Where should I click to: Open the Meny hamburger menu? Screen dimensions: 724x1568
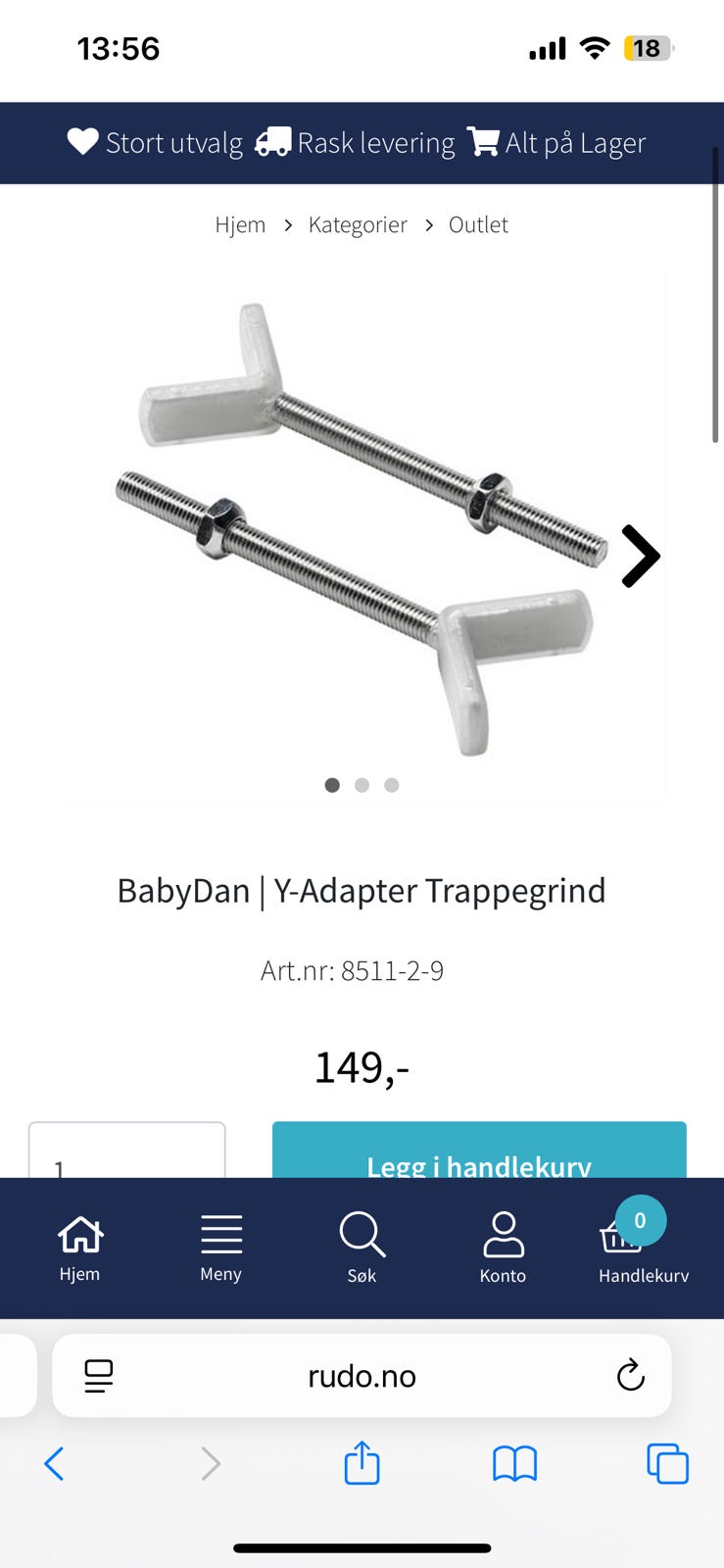click(x=221, y=1235)
